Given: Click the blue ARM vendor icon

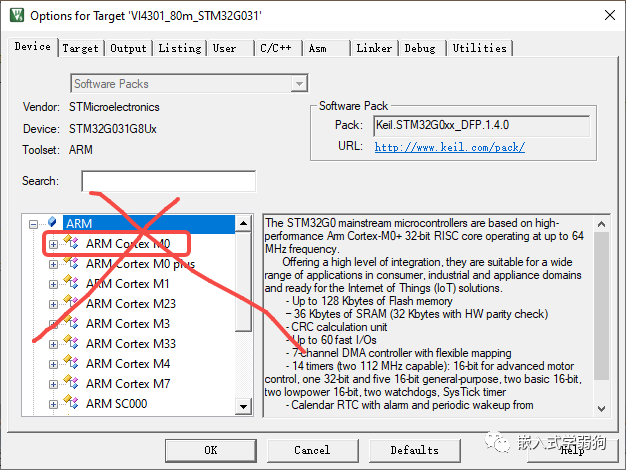Looking at the screenshot, I should pos(52,222).
